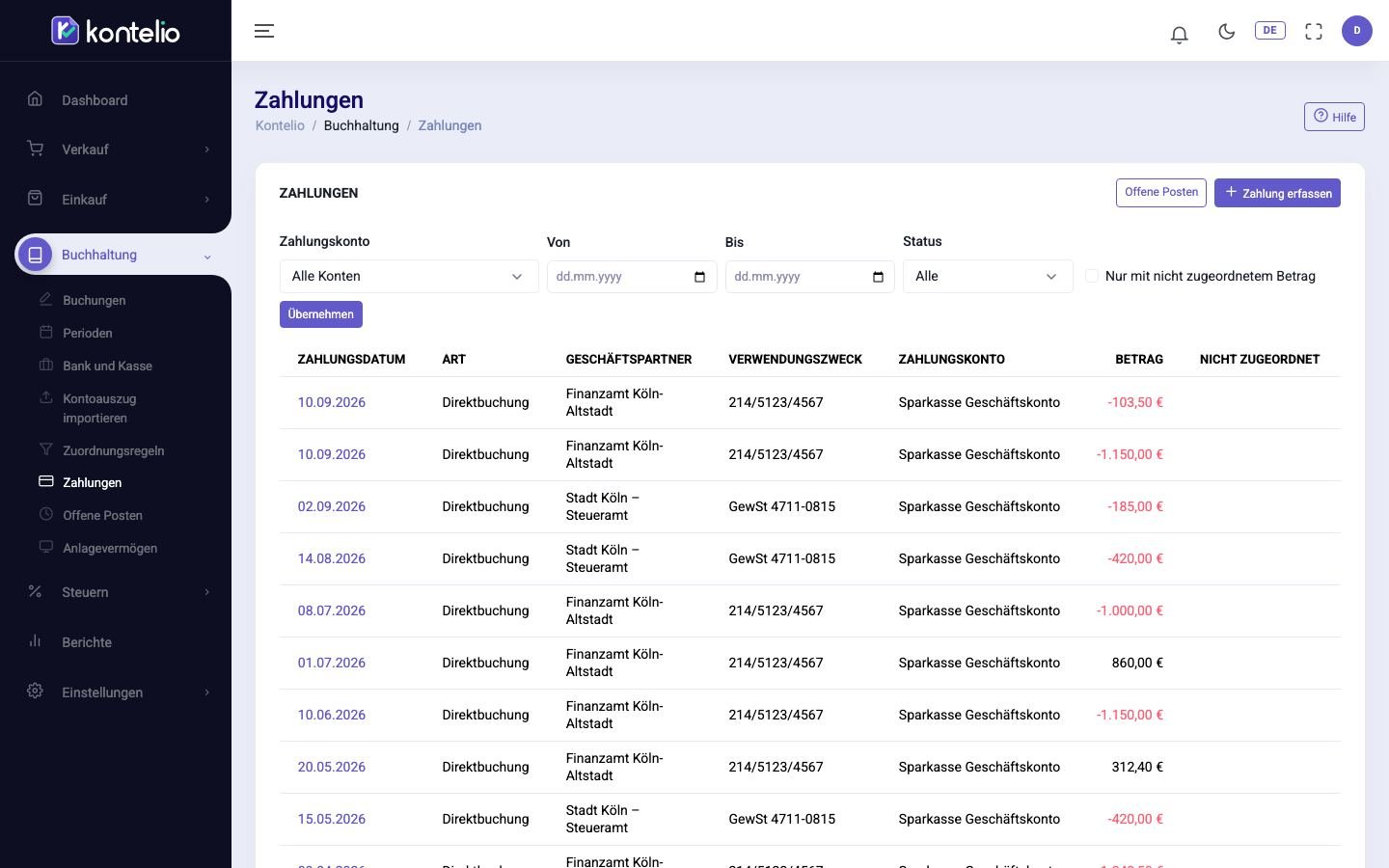Open calendar picker in Von date field
The image size is (1389, 868).
click(x=699, y=277)
